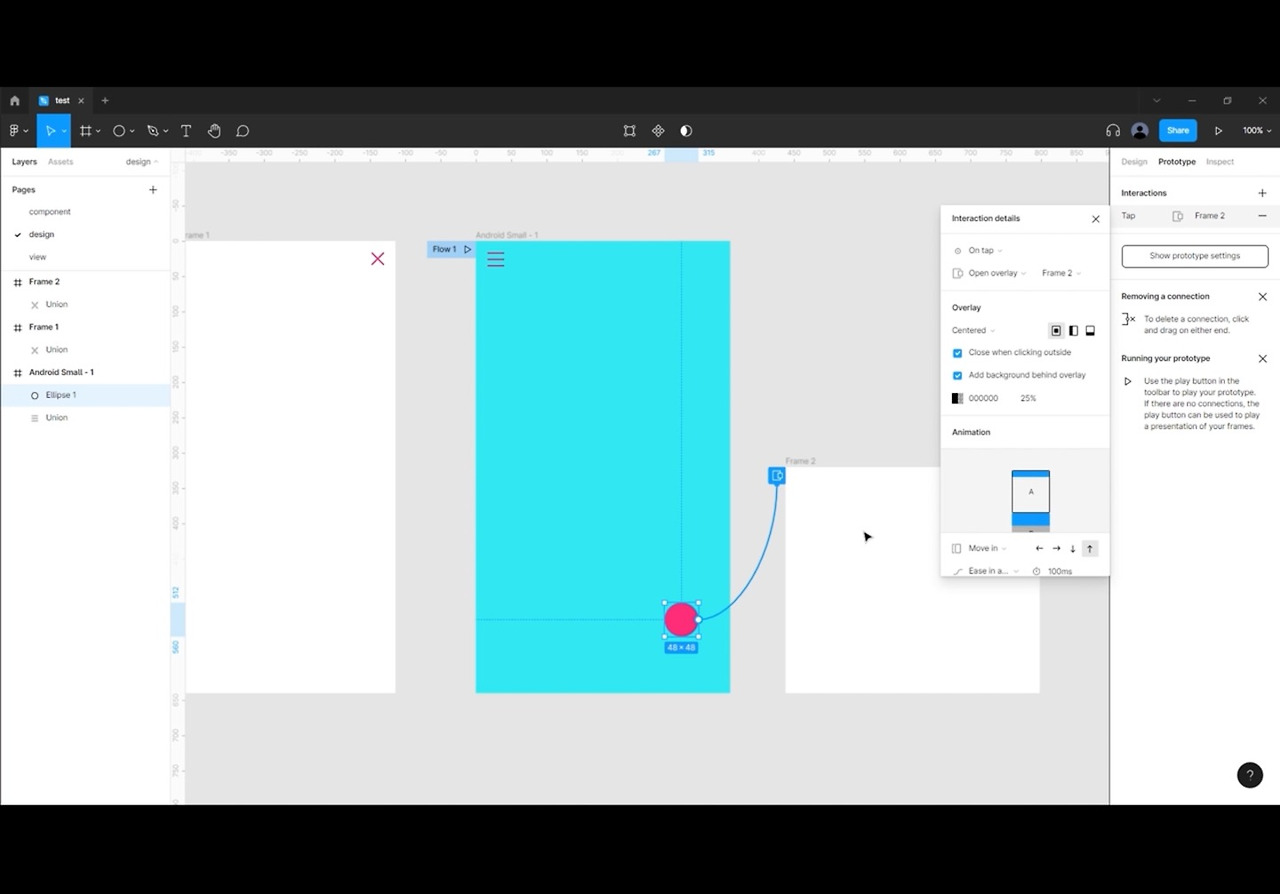This screenshot has width=1280, height=894.
Task: Toggle Add background behind overlay checkbox
Action: 957,376
